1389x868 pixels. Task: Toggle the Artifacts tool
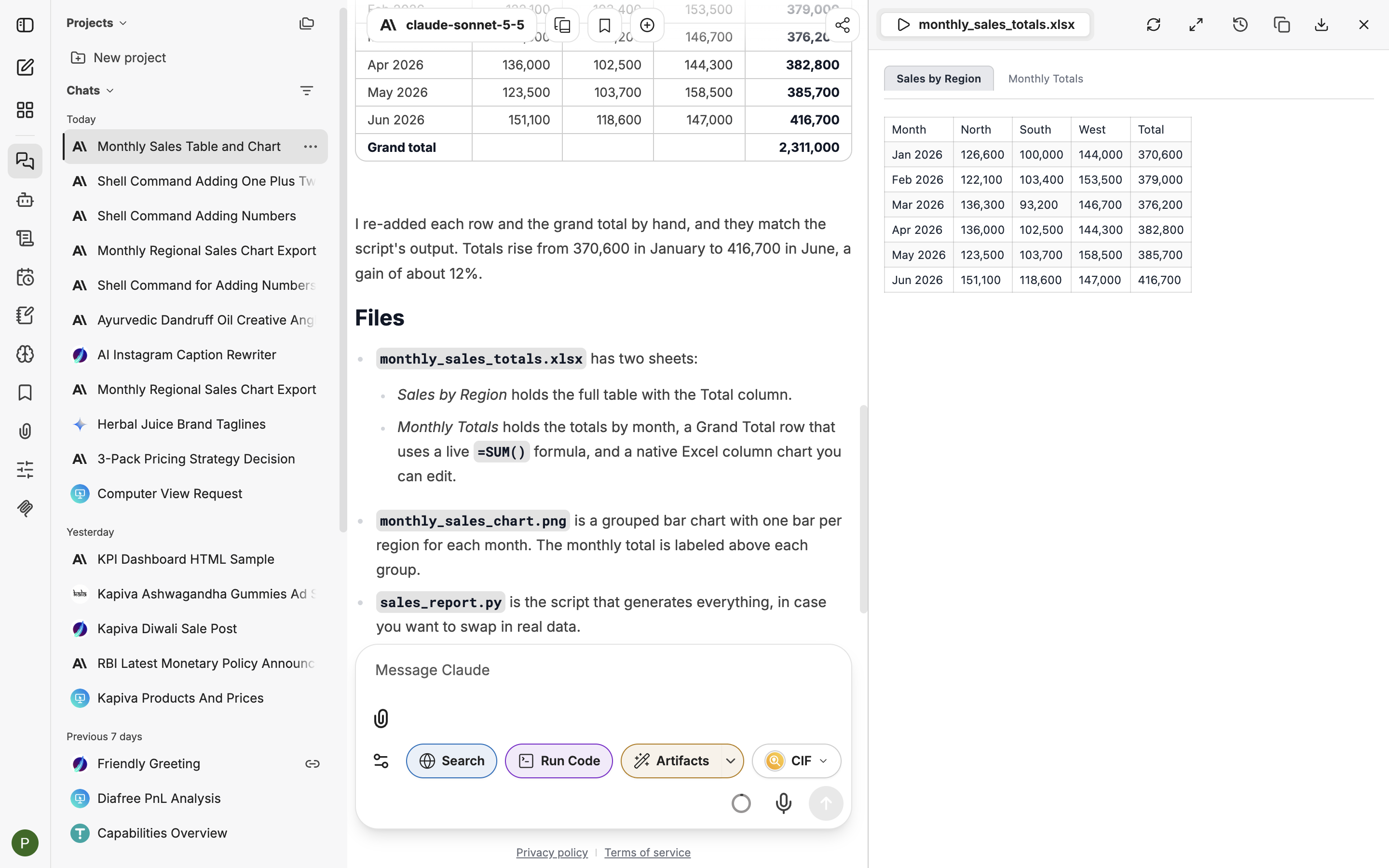click(x=671, y=760)
